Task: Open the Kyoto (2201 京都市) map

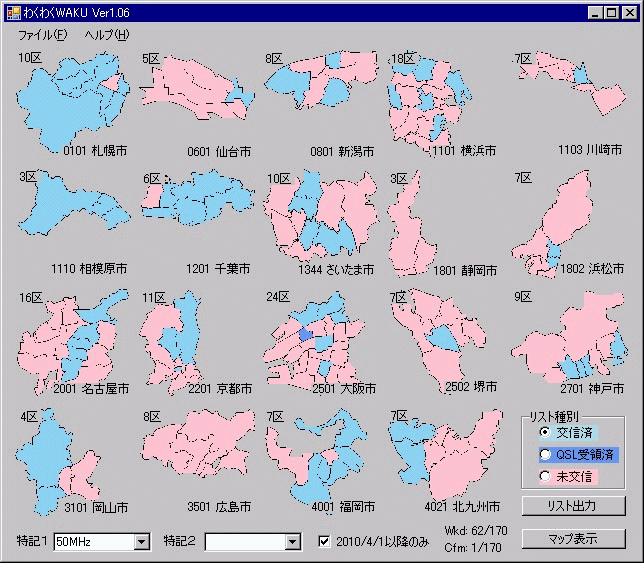Action: pos(170,343)
